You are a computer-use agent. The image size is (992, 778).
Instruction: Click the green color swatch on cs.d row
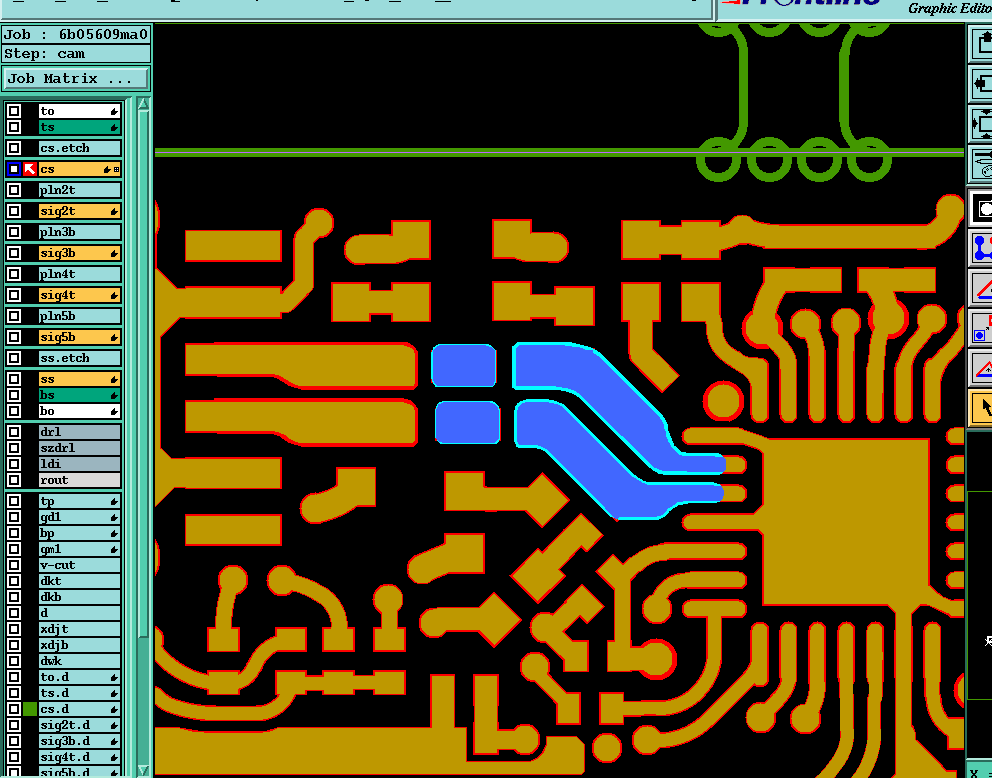30,709
